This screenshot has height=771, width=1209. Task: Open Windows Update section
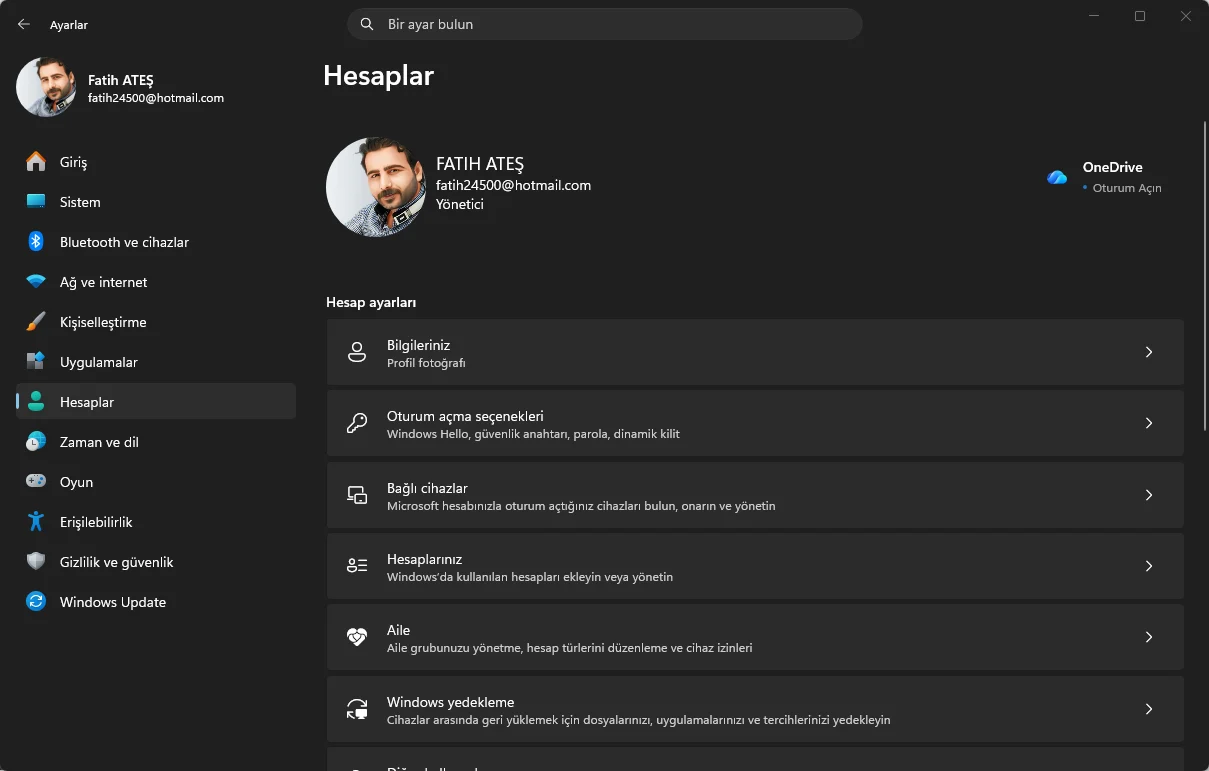click(156, 601)
